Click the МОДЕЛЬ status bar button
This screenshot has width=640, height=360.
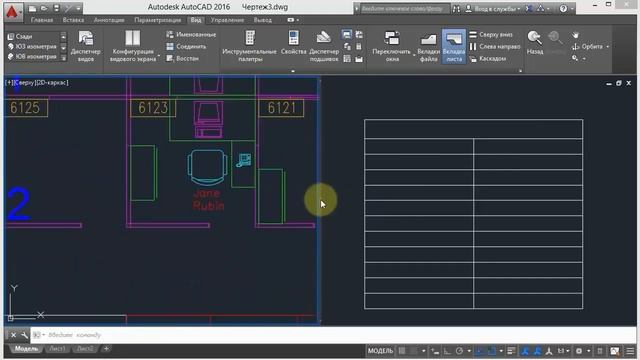click(380, 351)
